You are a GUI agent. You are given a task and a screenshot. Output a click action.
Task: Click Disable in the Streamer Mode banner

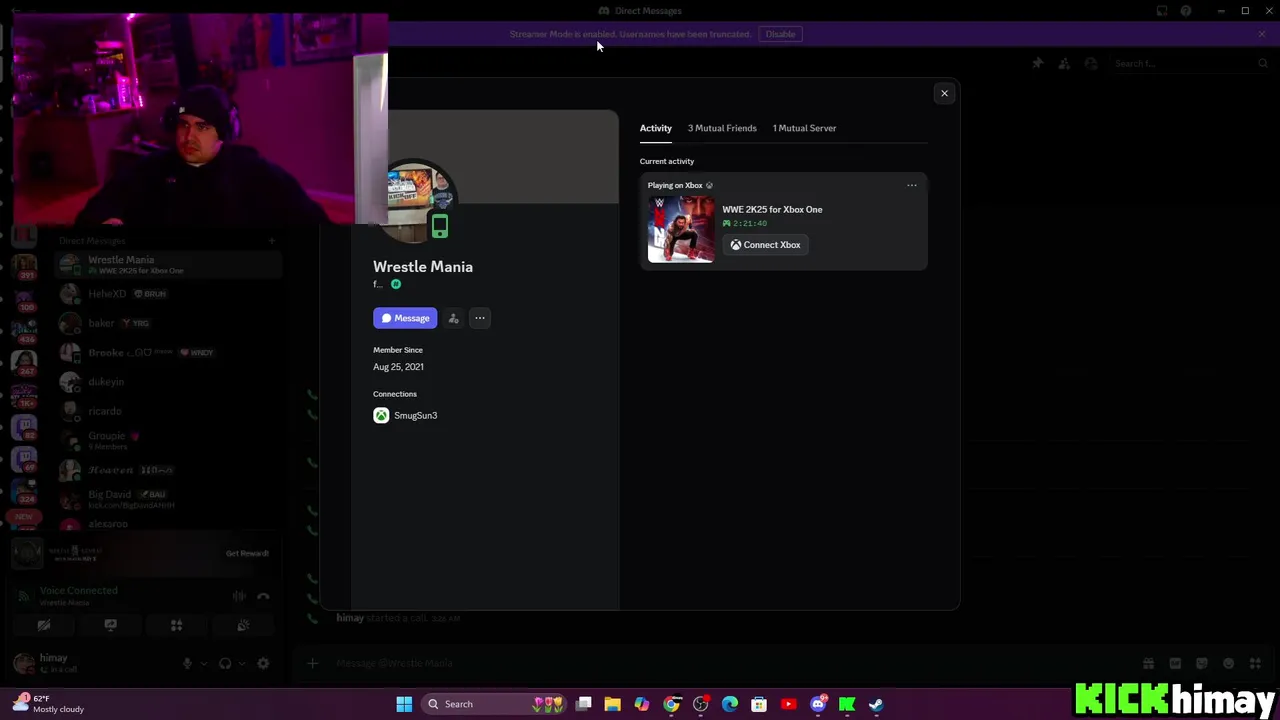click(x=780, y=34)
